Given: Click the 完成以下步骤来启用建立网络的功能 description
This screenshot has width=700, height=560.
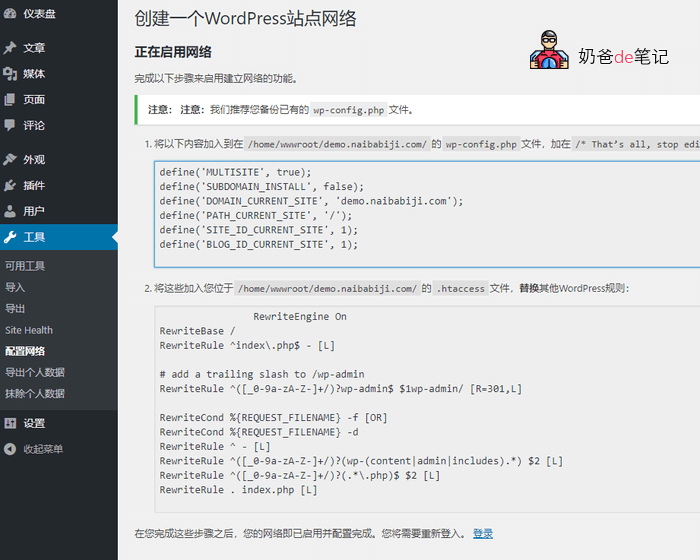Looking at the screenshot, I should (216, 79).
